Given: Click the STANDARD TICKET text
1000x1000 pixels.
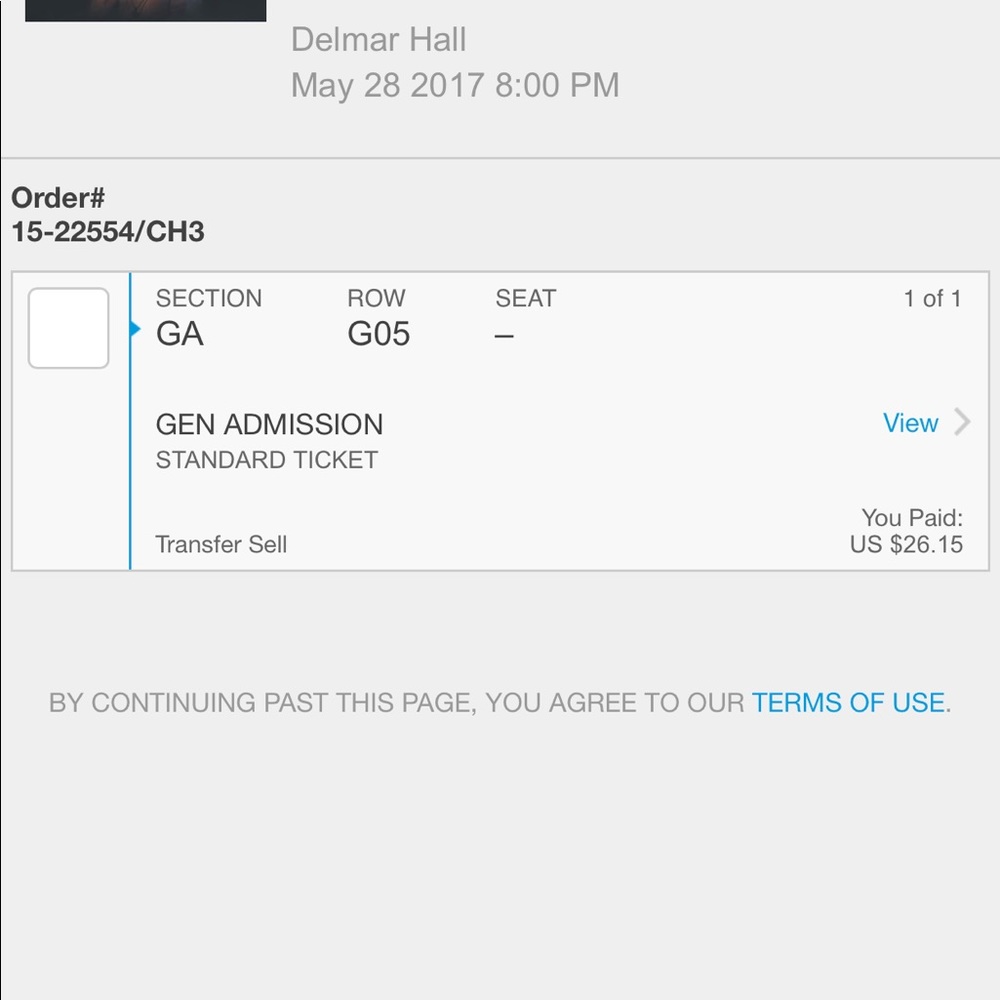Looking at the screenshot, I should point(267,460).
